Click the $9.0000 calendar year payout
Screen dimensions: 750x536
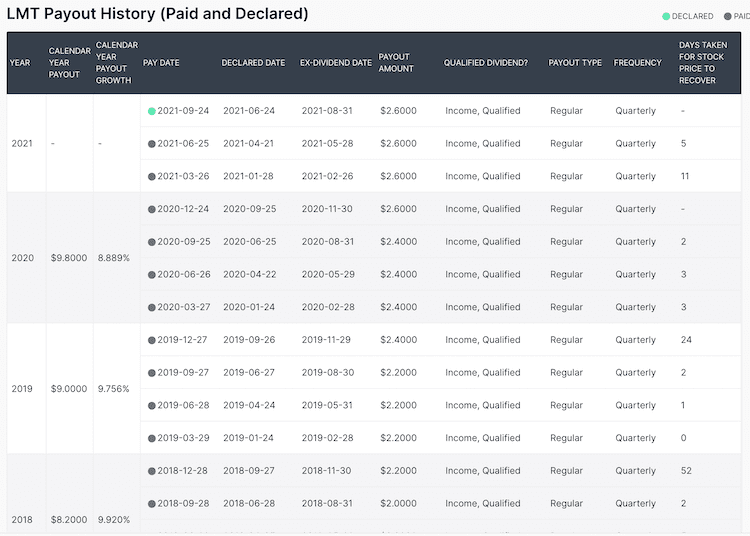pyautogui.click(x=69, y=389)
